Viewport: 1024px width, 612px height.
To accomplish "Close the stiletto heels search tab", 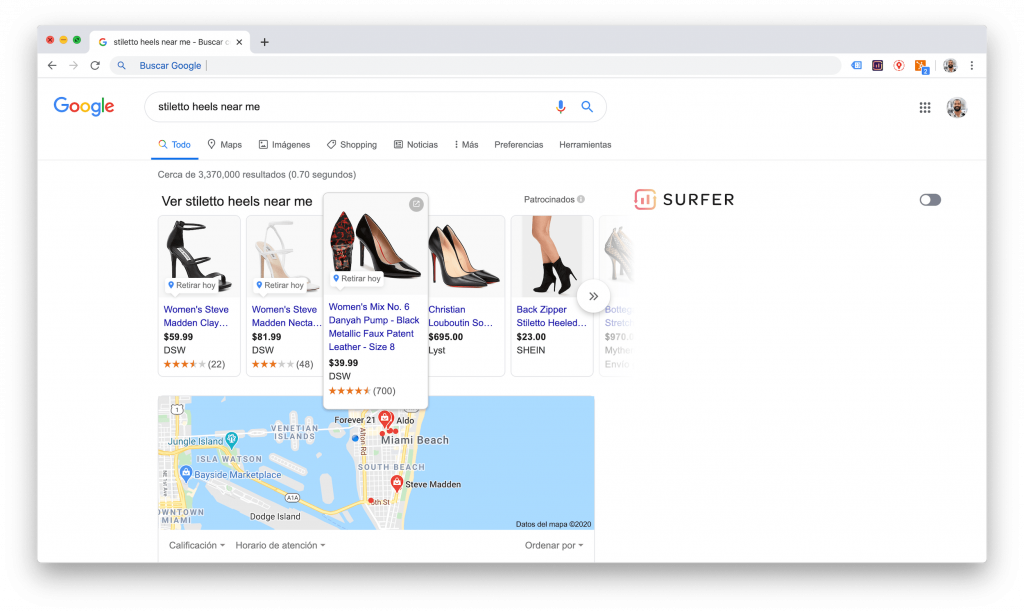I will pyautogui.click(x=239, y=42).
